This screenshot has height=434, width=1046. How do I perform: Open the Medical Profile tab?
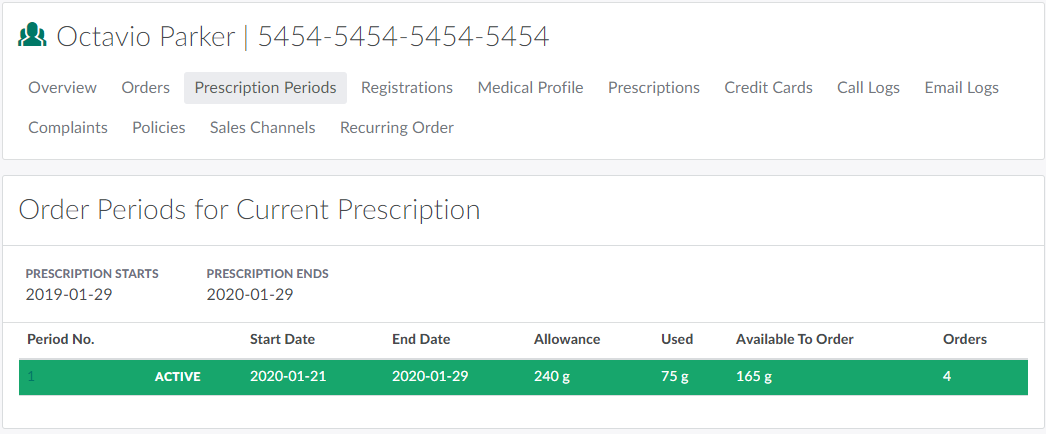pos(530,88)
